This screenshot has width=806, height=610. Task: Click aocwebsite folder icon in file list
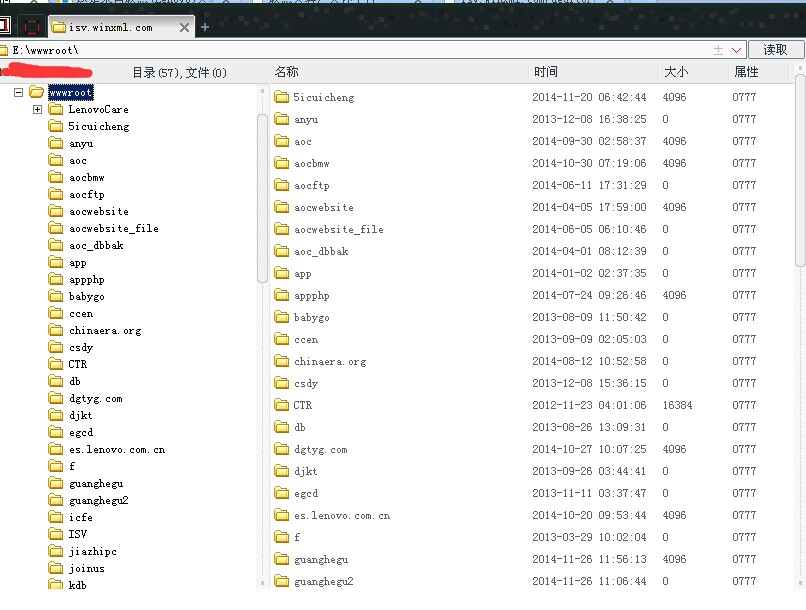pyautogui.click(x=281, y=207)
